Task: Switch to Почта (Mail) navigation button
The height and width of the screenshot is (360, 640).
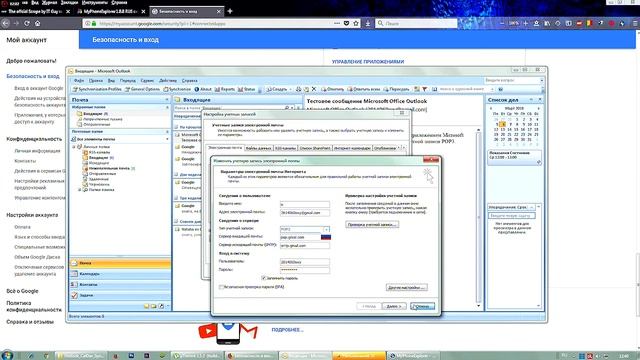Action: click(x=120, y=263)
